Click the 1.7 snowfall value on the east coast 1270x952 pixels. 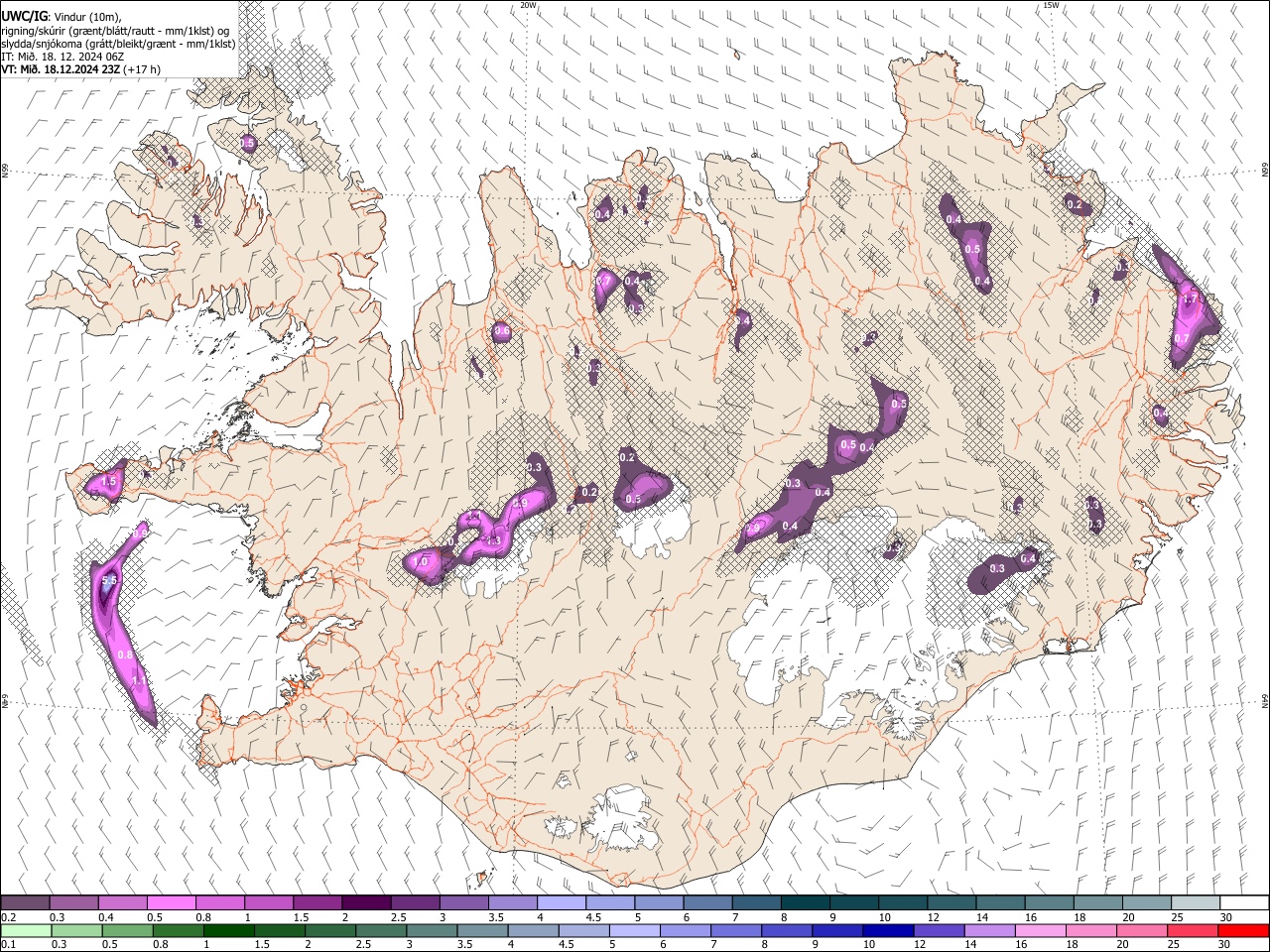click(1191, 297)
